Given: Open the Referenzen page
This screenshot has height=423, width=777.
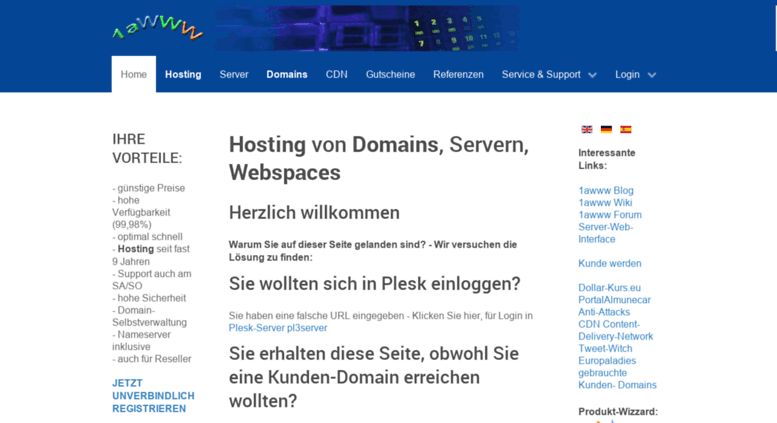Looking at the screenshot, I should point(458,74).
